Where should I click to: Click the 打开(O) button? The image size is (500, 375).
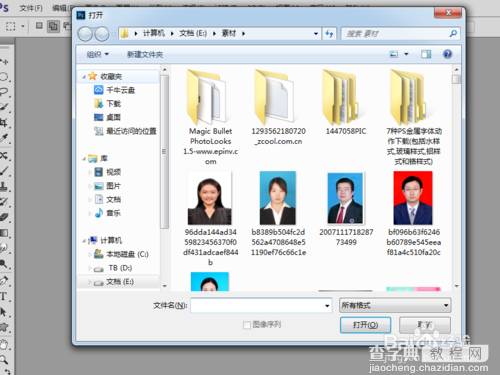click(x=365, y=325)
